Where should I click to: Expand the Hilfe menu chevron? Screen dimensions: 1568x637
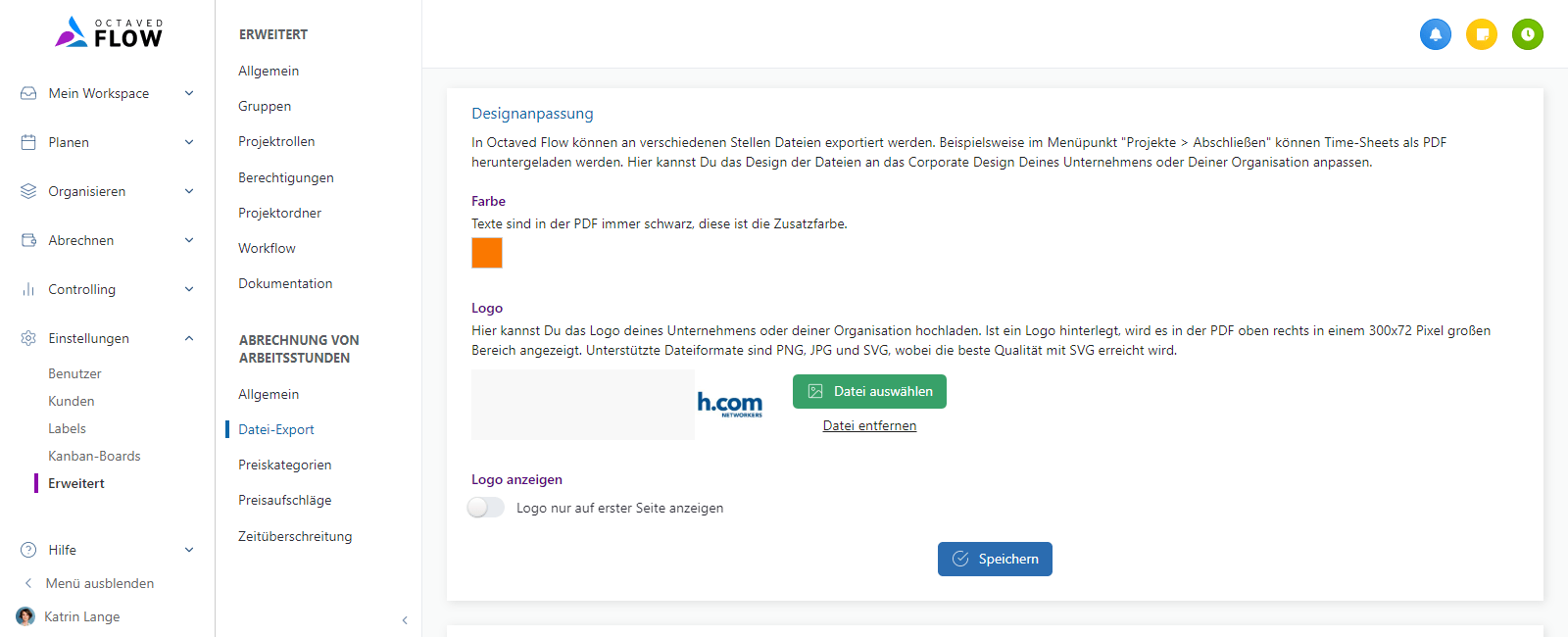[x=189, y=550]
